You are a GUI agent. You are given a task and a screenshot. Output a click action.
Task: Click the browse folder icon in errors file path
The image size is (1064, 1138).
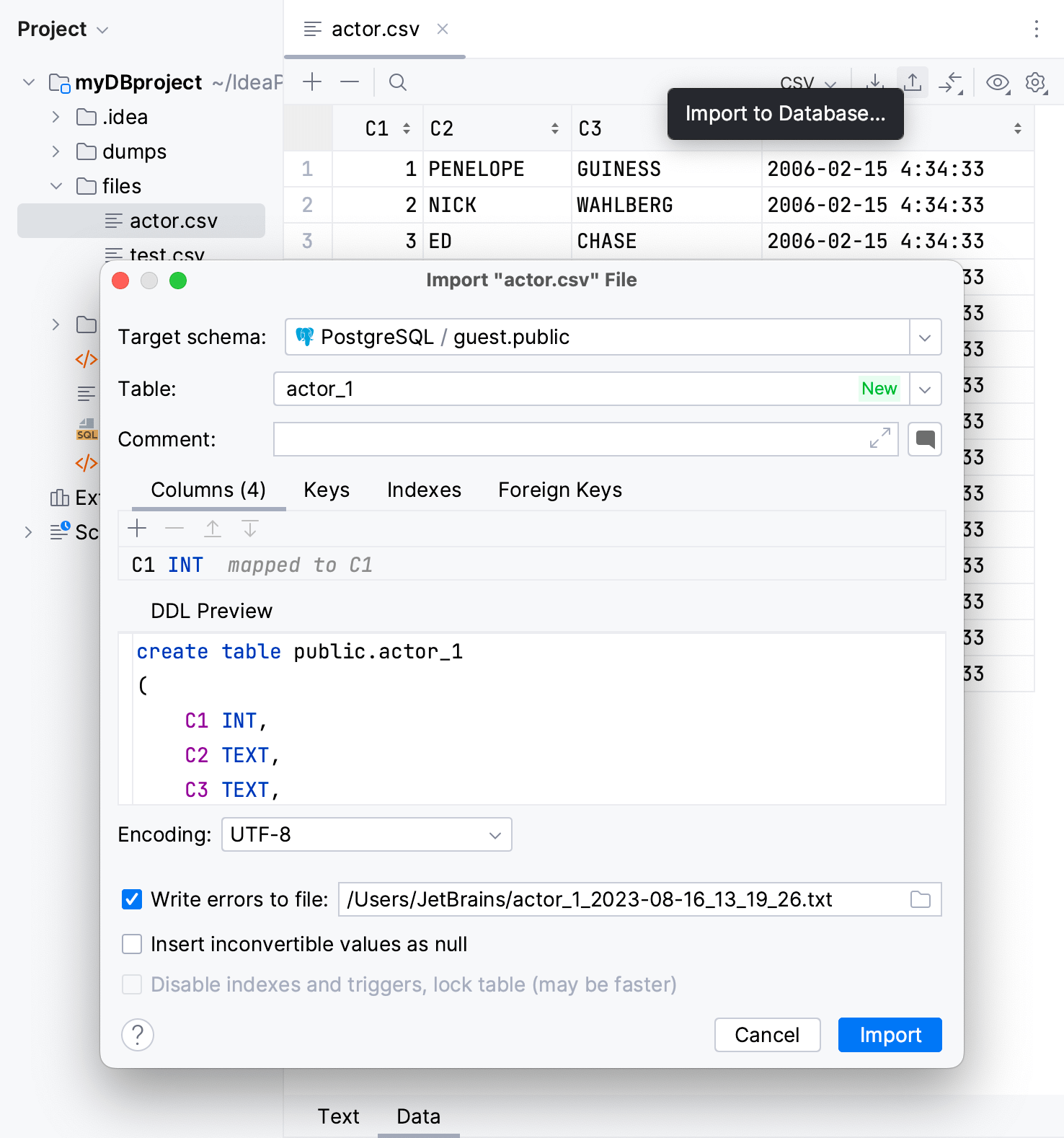[x=921, y=899]
